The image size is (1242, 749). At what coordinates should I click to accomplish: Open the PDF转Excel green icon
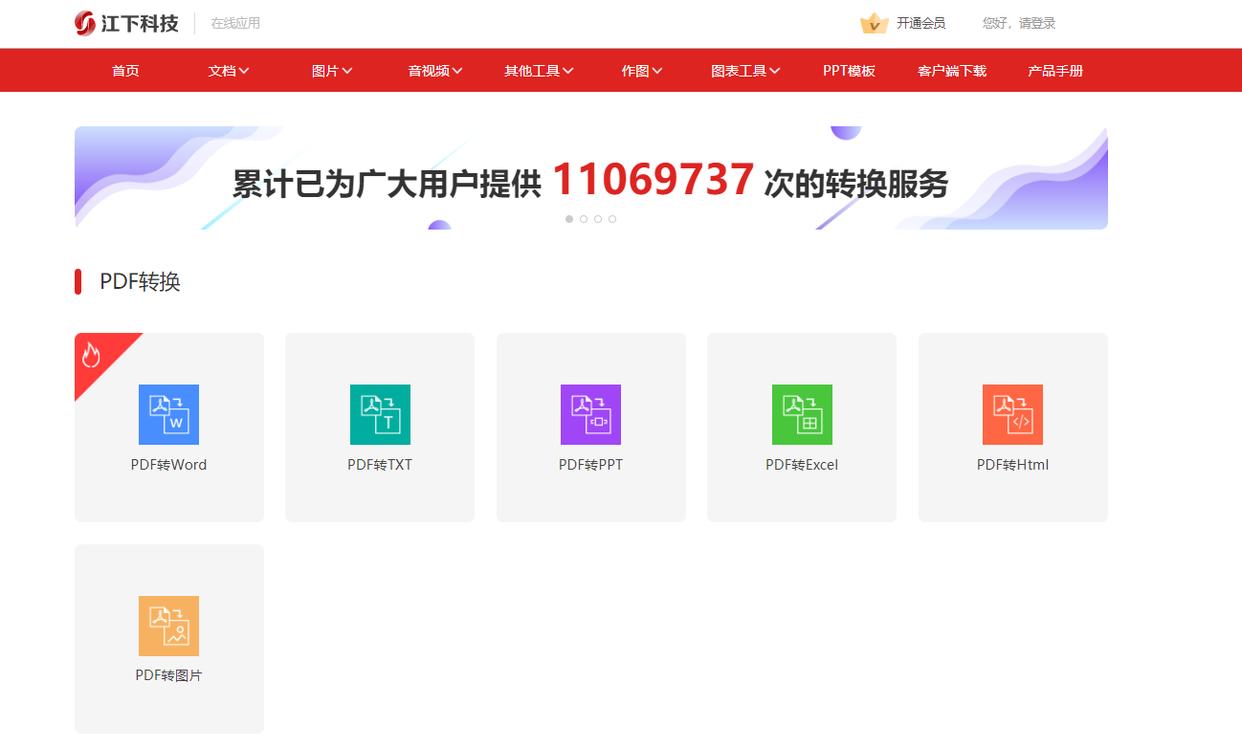802,414
